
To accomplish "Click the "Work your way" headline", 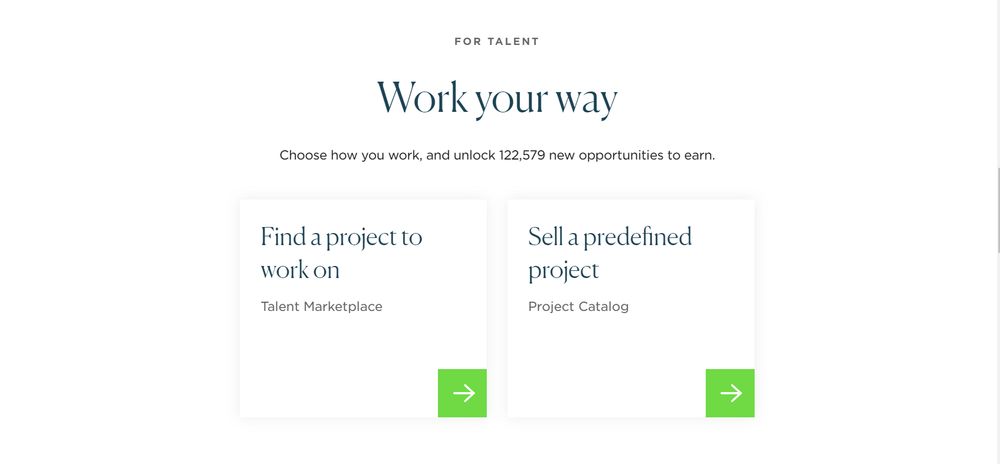I will pyautogui.click(x=497, y=99).
